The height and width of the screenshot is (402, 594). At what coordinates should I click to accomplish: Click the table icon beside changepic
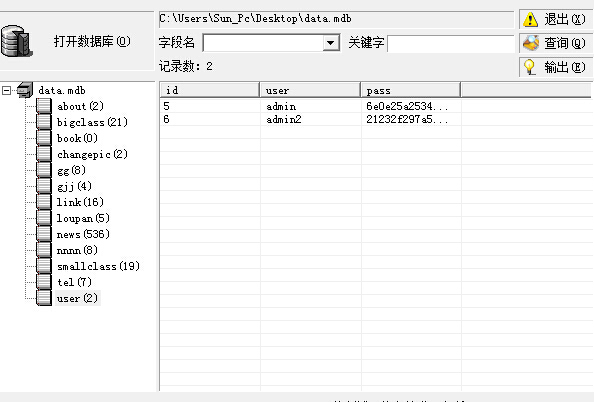coord(44,154)
